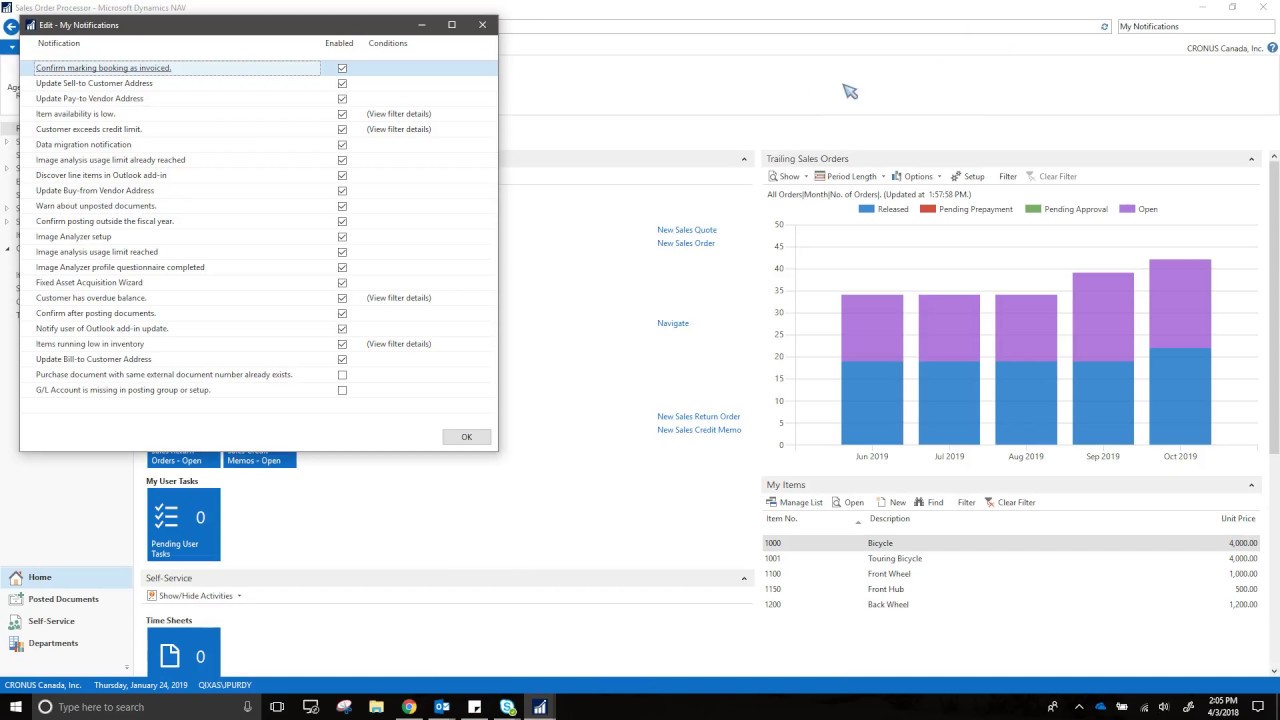Click the Manage List icon in My Items
Image resolution: width=1280 pixels, height=720 pixels.
pos(772,502)
